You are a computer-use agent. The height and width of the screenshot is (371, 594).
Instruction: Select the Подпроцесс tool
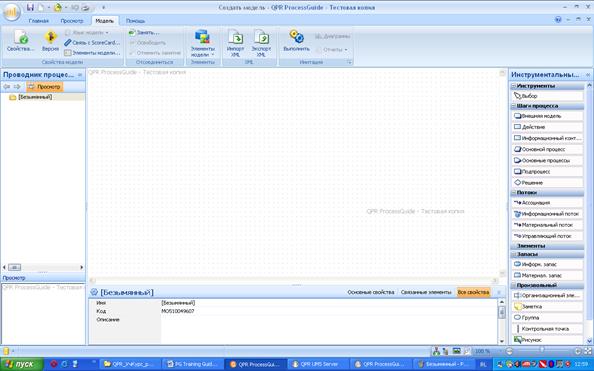point(547,172)
